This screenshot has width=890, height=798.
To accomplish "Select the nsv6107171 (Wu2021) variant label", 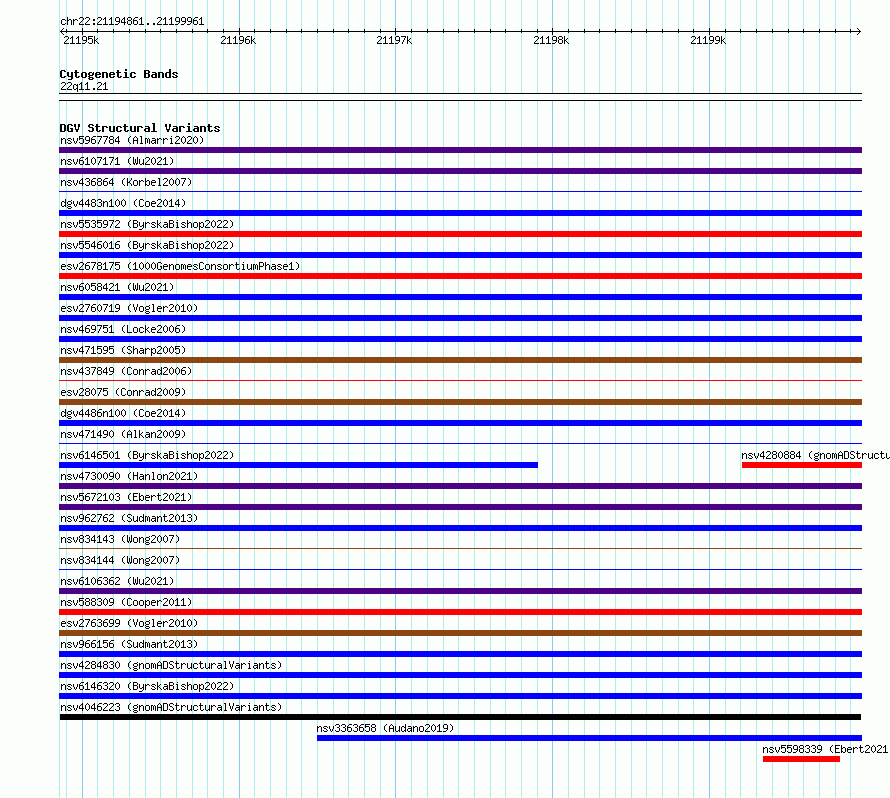I will [x=117, y=161].
